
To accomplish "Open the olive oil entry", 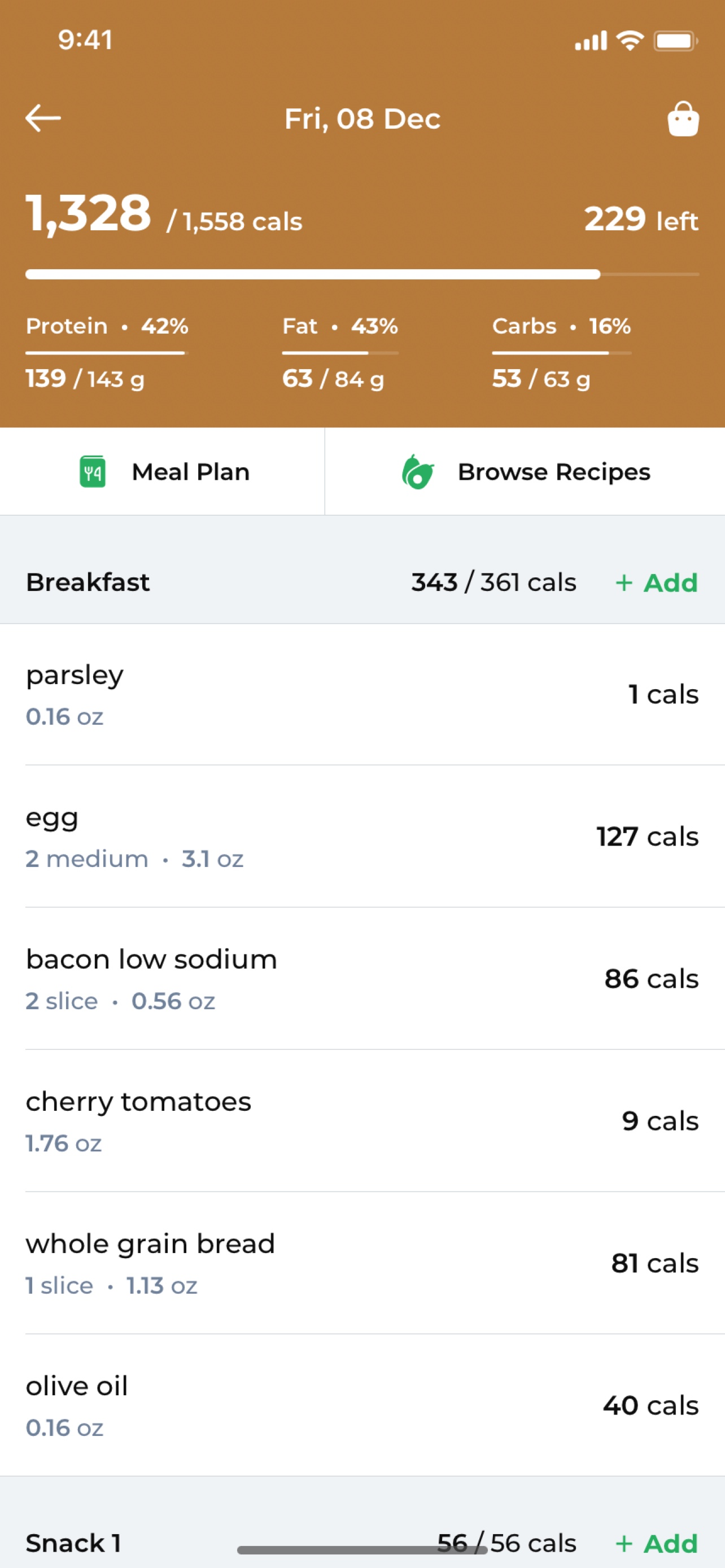I will [362, 1405].
